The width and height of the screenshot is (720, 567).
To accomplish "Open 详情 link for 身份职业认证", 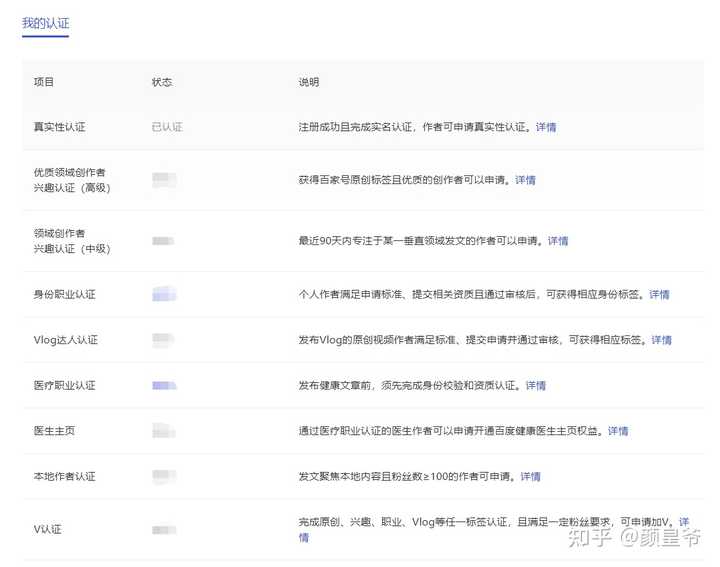I will [x=659, y=294].
